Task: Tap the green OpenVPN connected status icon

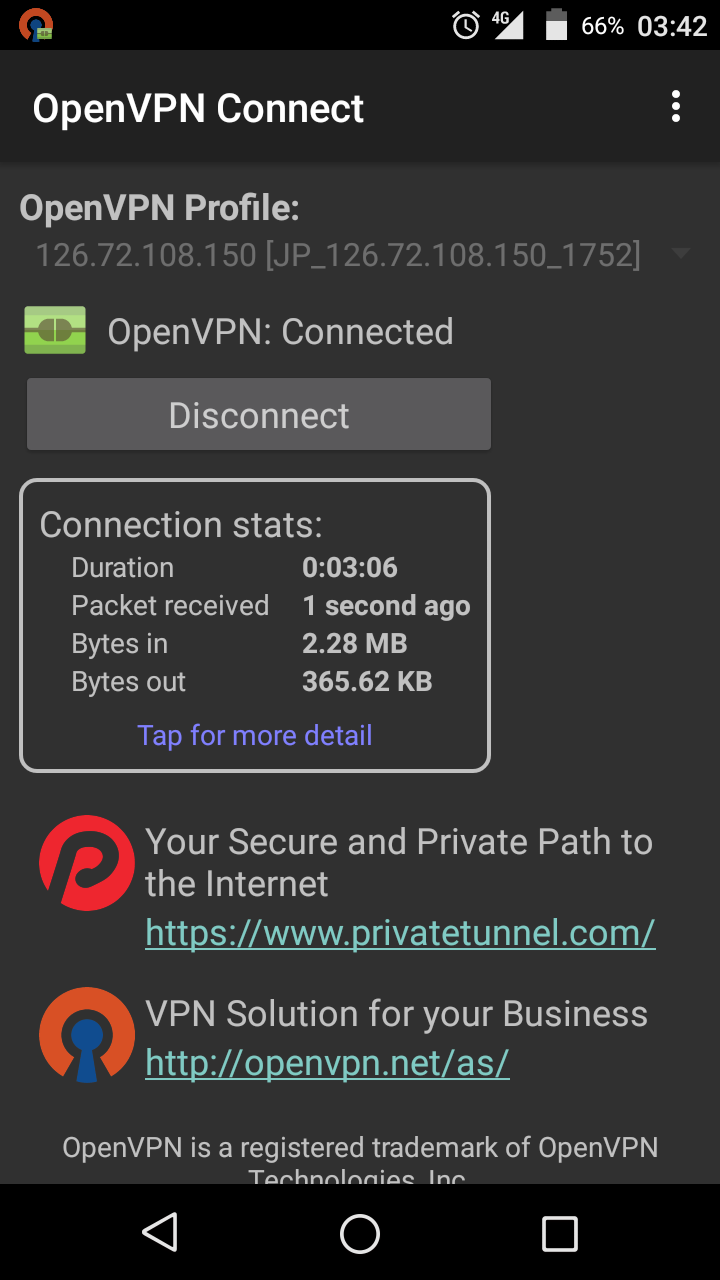Action: pos(55,331)
